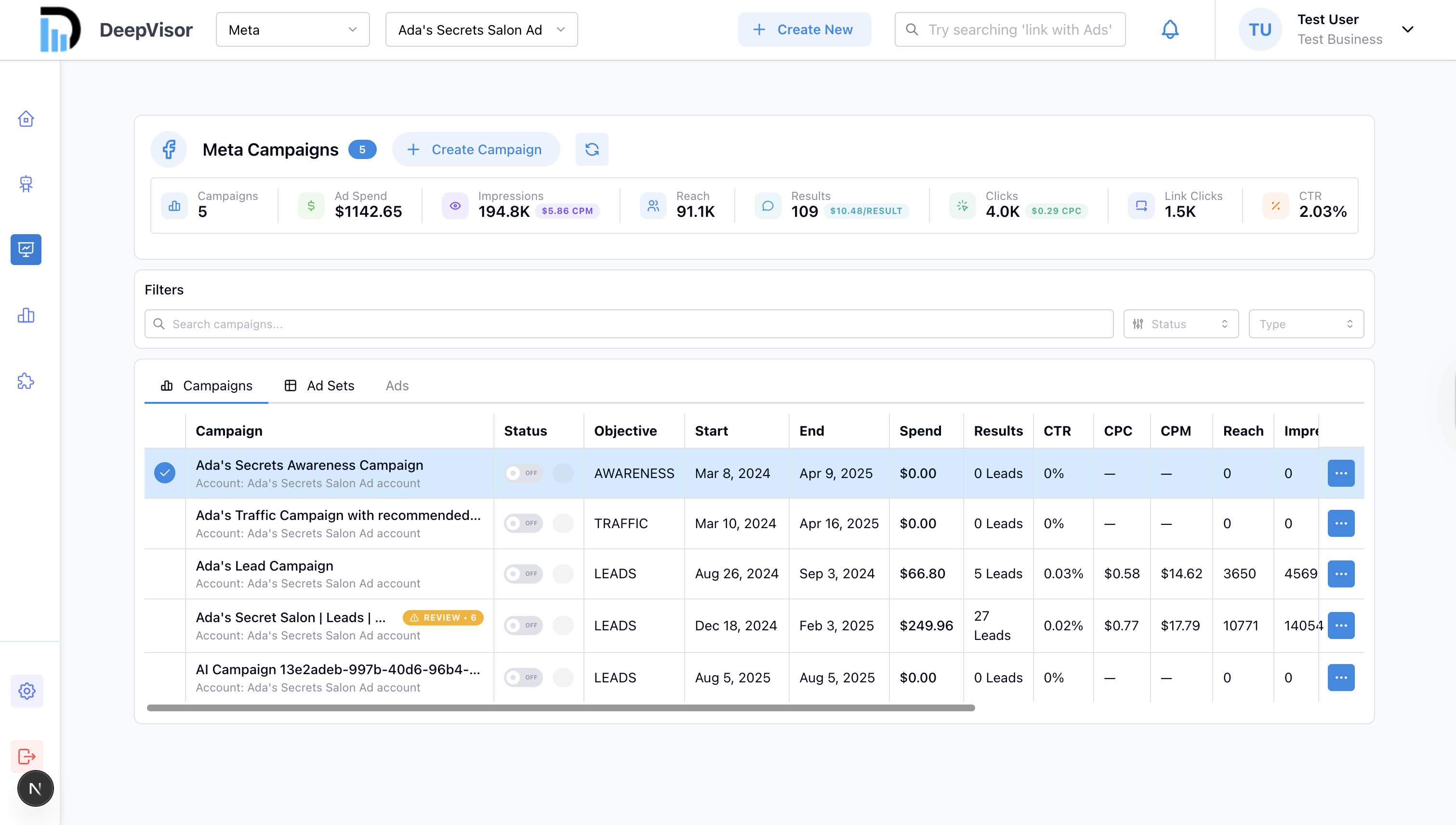Click the AI robot sidebar icon
This screenshot has width=1456, height=825.
click(26, 184)
